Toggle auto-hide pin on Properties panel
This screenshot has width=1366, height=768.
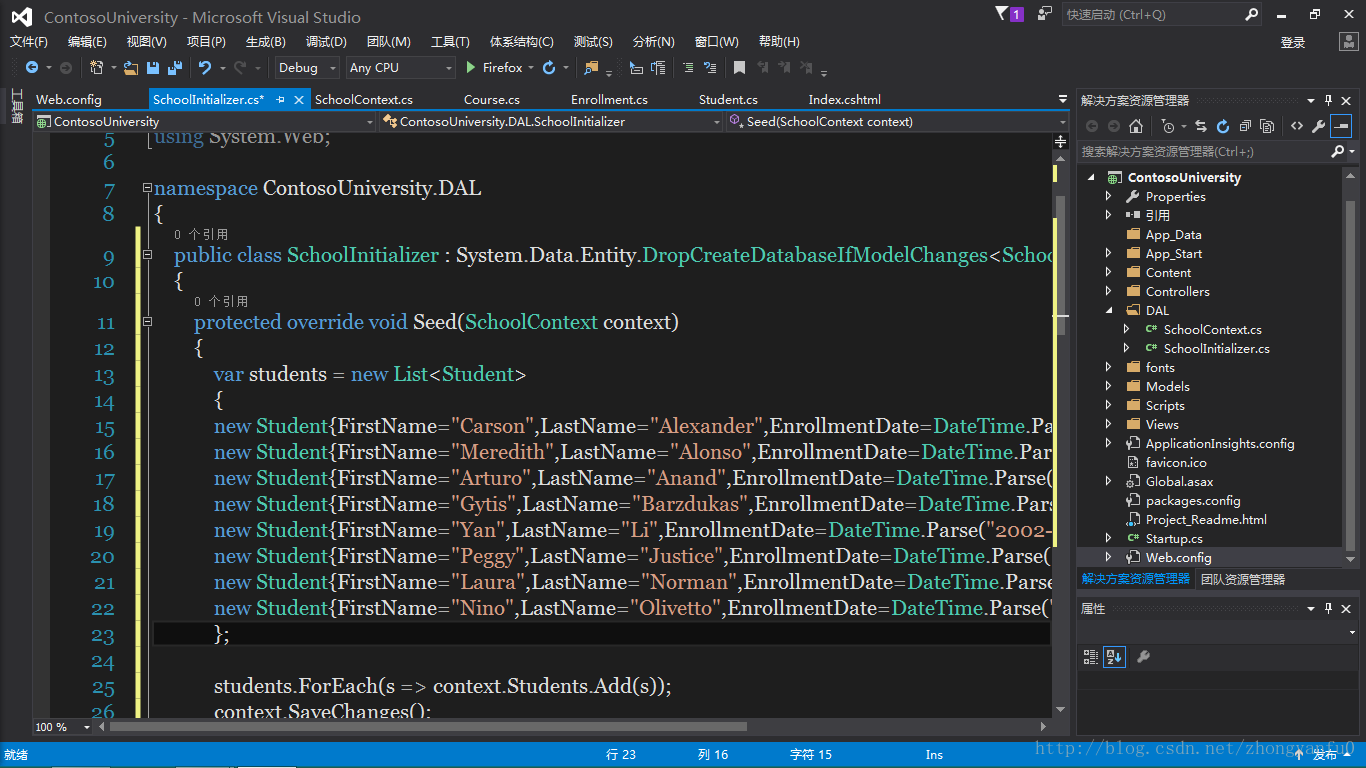[x=1328, y=608]
